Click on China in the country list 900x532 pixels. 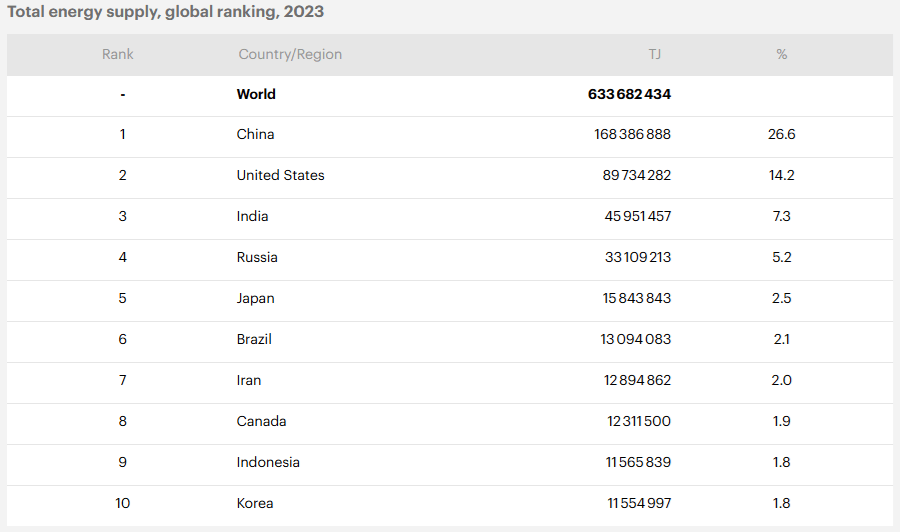[255, 134]
